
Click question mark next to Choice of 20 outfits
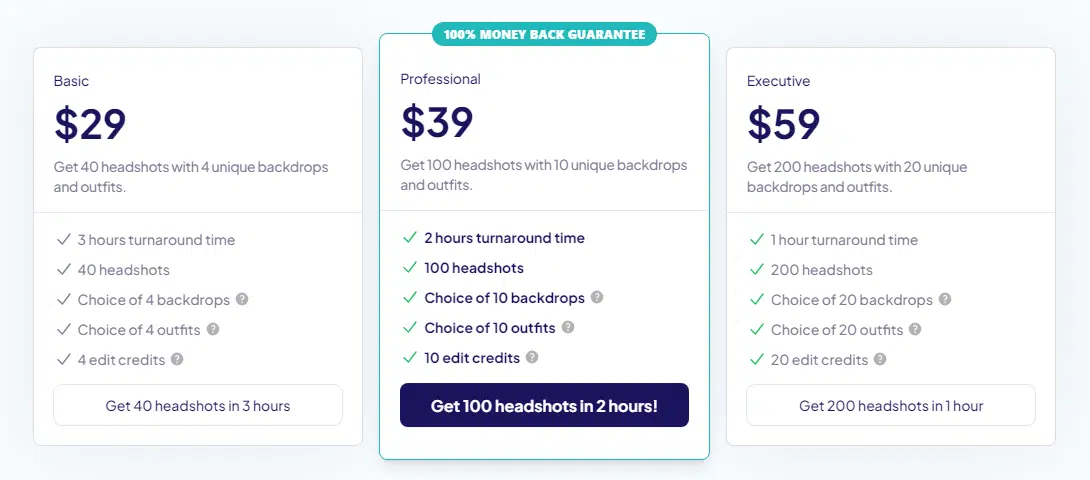pyautogui.click(x=915, y=329)
